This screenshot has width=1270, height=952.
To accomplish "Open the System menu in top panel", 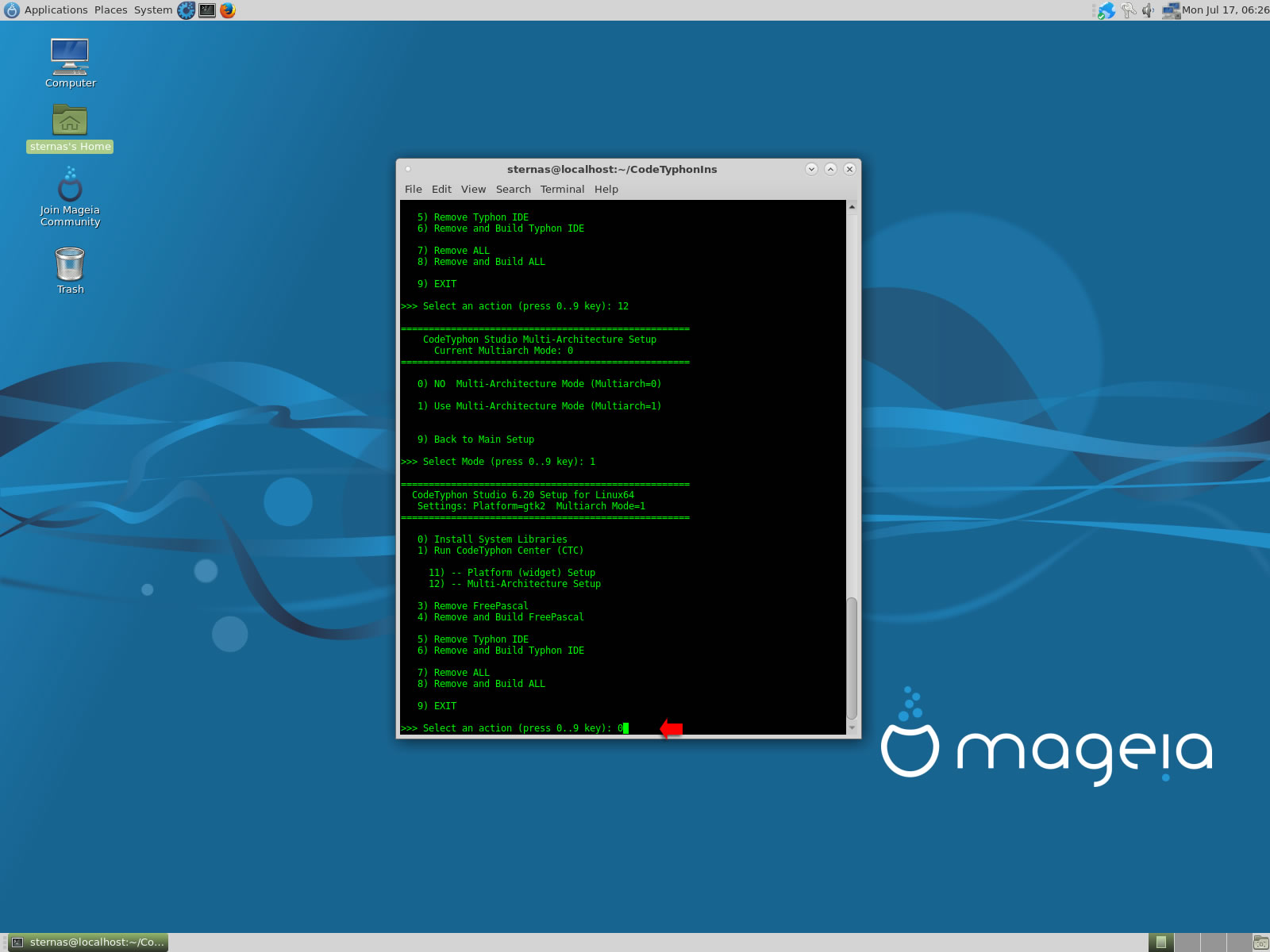I will [x=152, y=10].
